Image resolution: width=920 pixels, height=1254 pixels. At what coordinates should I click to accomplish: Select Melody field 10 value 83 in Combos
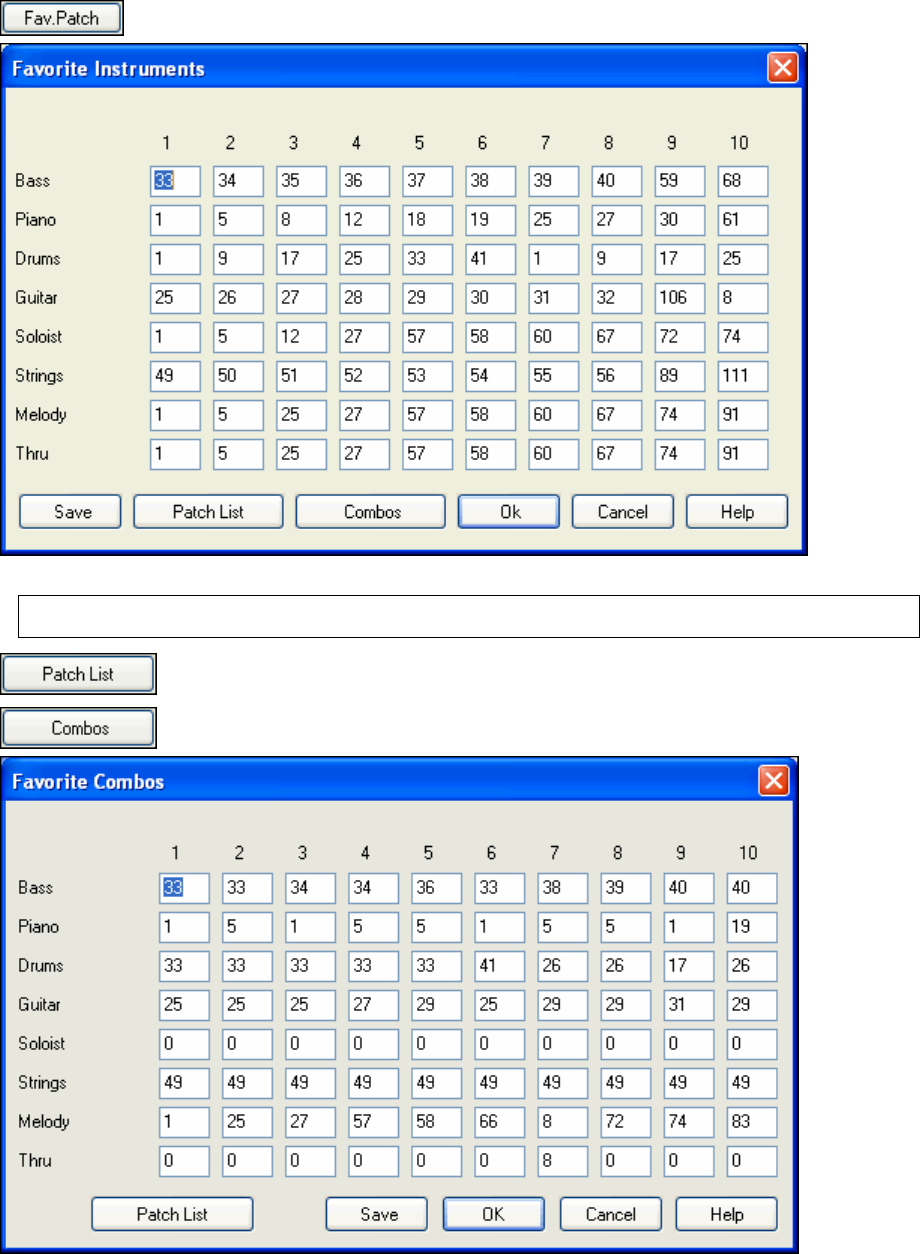[x=752, y=1122]
